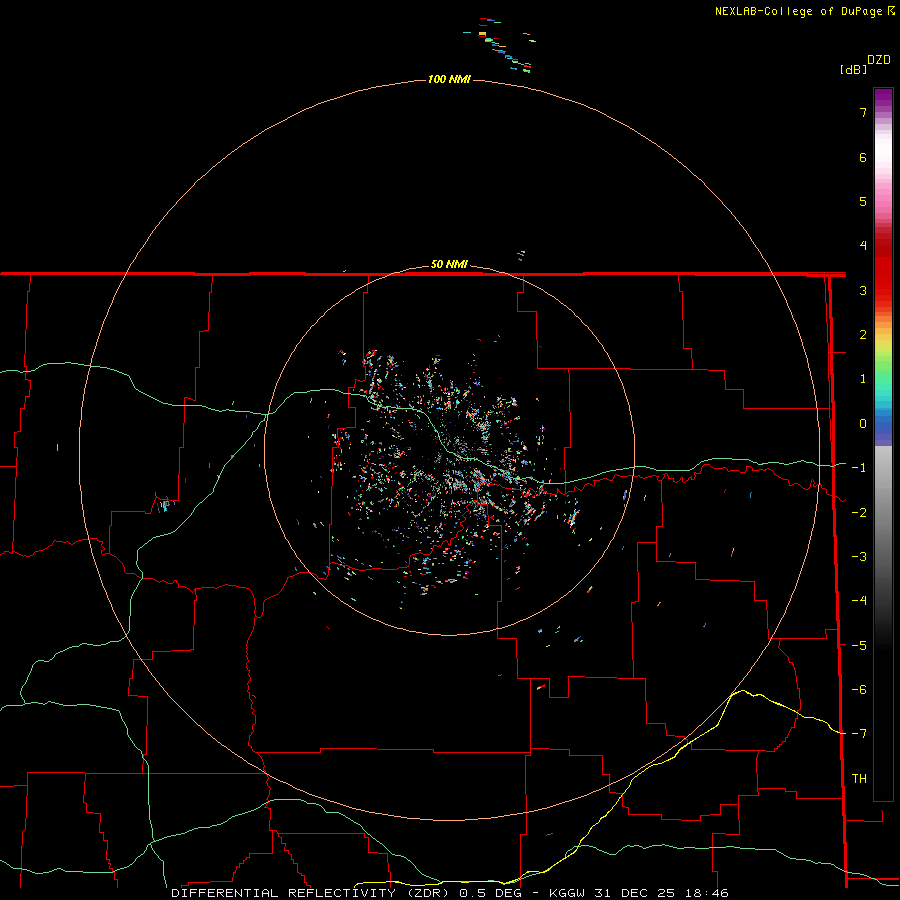Click the echo streaks north of 100 NMI ring

point(501,46)
